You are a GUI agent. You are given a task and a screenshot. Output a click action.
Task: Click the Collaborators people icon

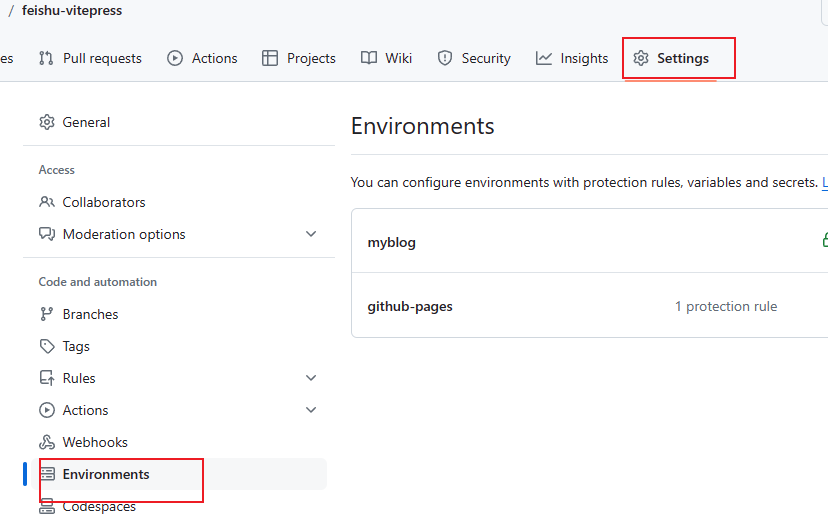point(47,202)
